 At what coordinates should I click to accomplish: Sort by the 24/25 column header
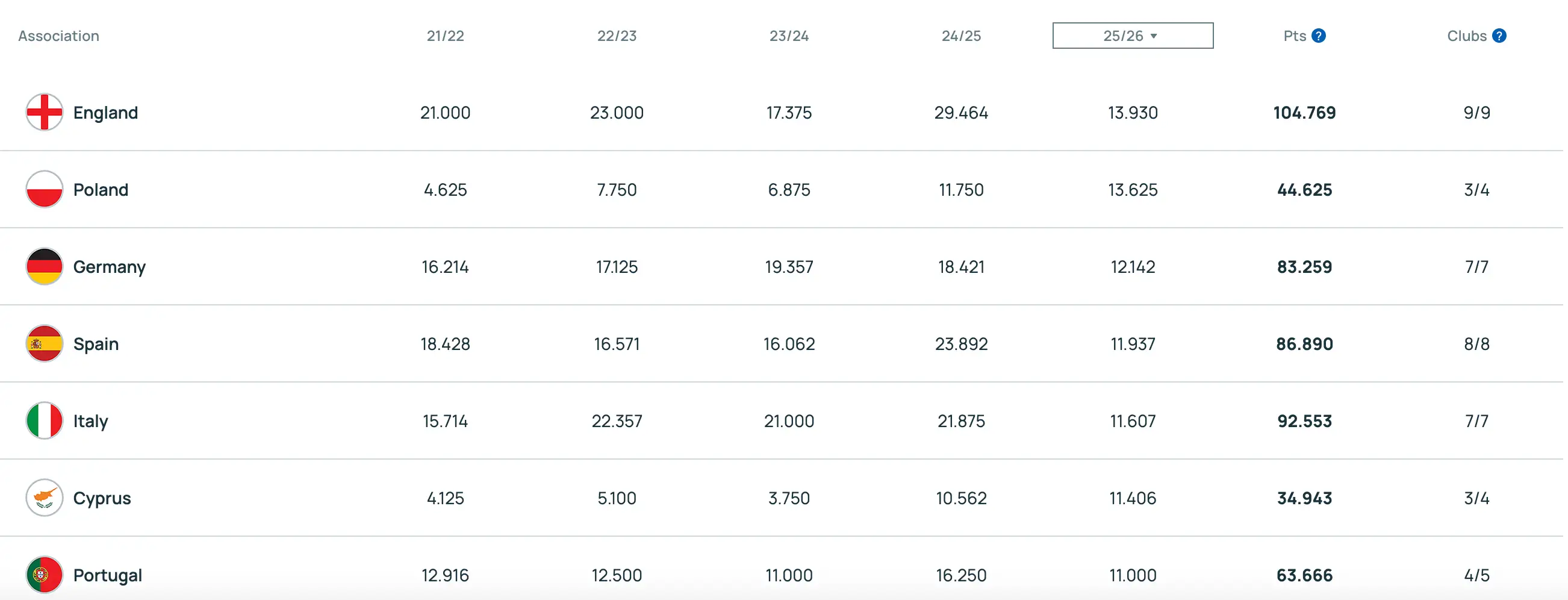[x=962, y=36]
